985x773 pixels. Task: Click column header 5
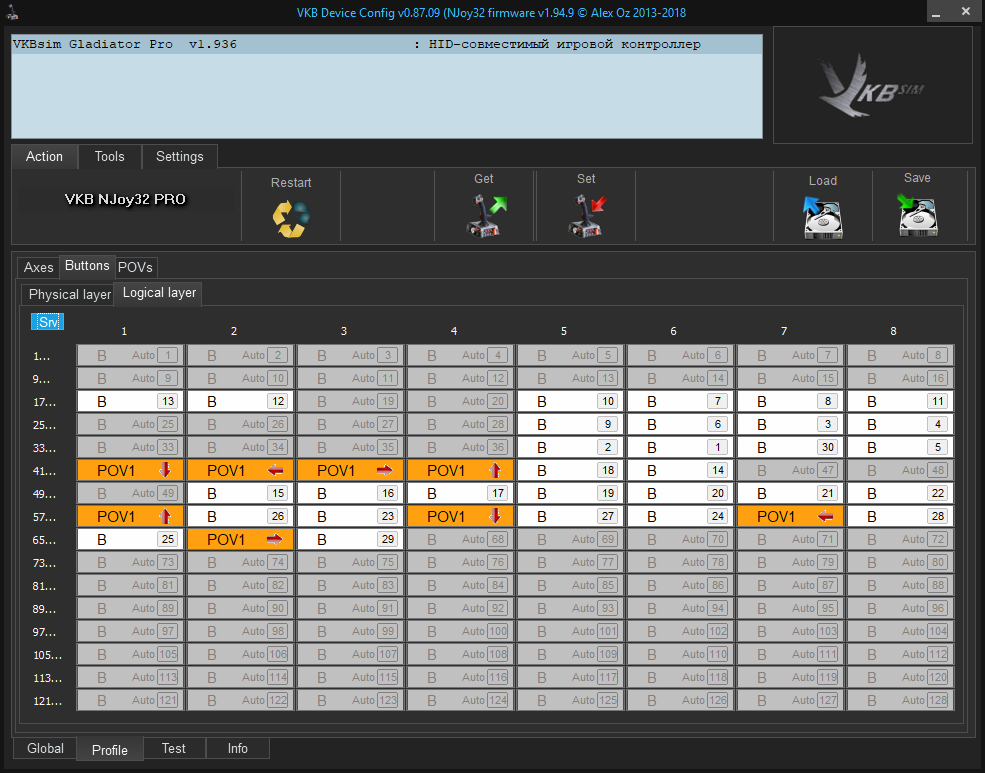[x=563, y=331]
